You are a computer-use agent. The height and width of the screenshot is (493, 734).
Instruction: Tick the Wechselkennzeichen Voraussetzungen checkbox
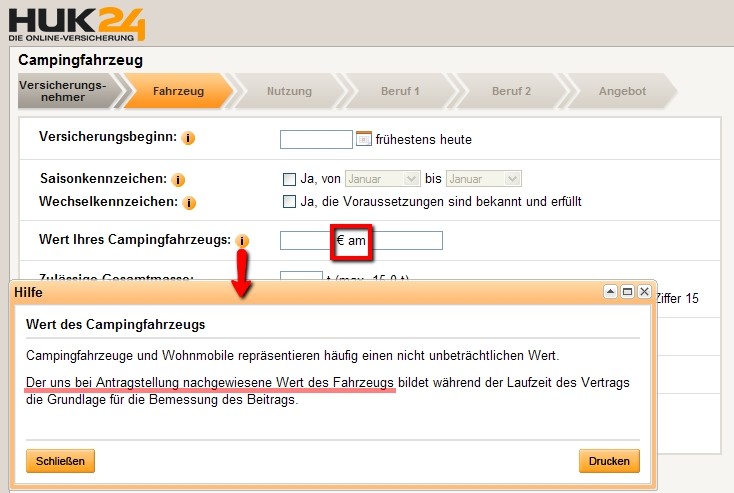(x=289, y=202)
